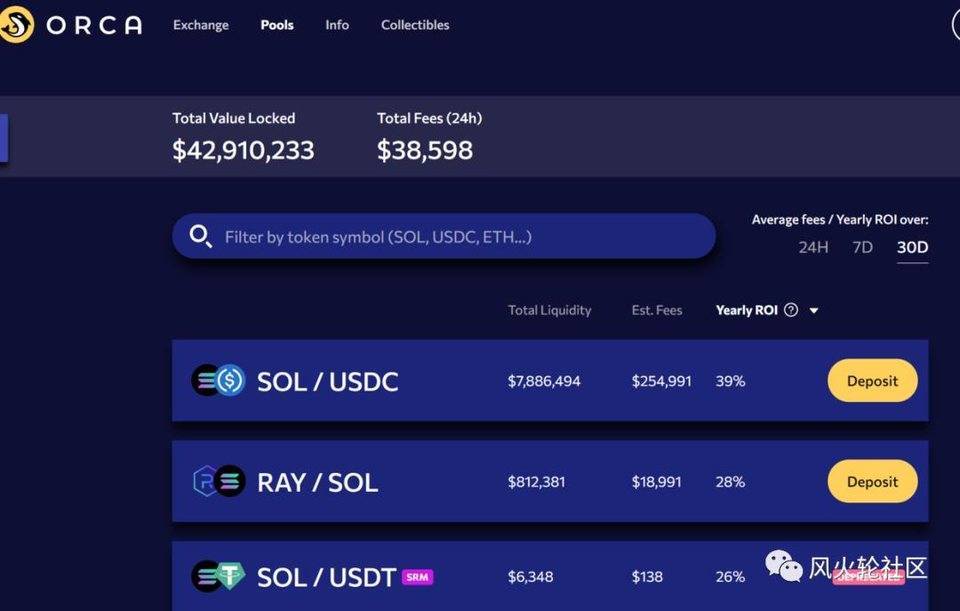The image size is (960, 611).
Task: Deposit into the RAY / SOL pool
Action: click(872, 481)
